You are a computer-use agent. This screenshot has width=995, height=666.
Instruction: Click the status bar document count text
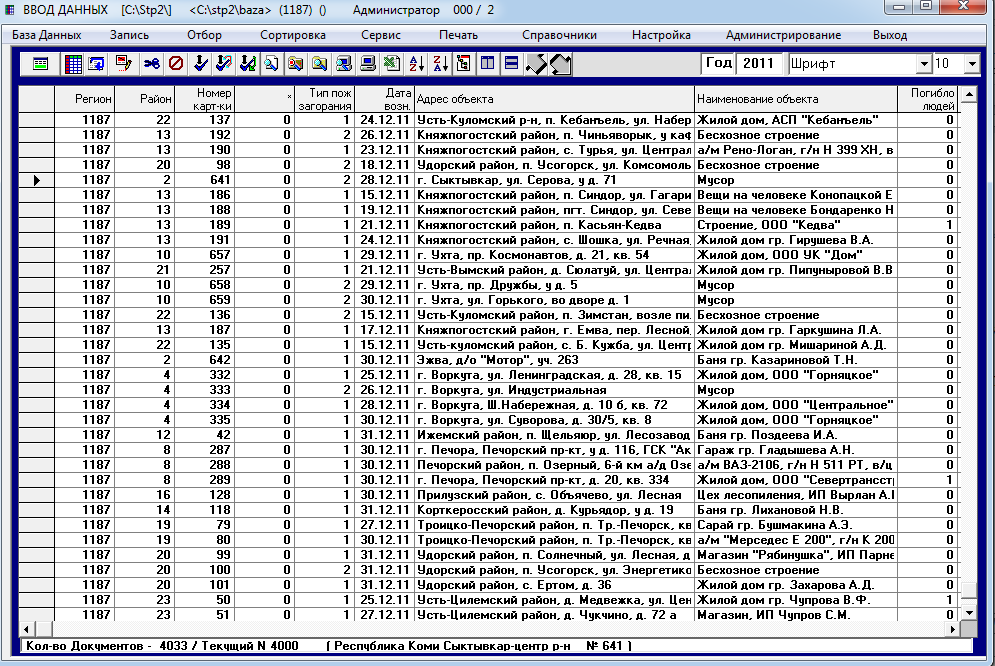(x=162, y=646)
